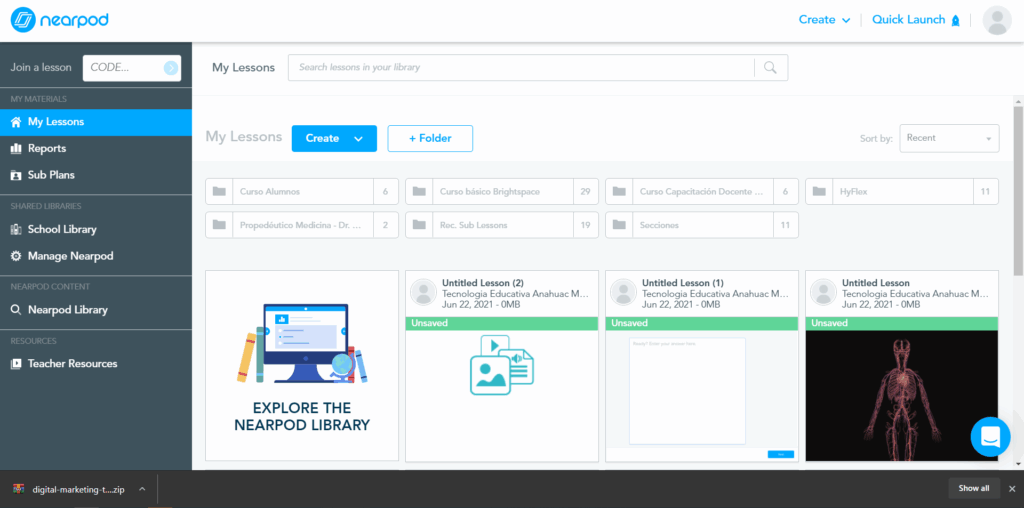Open the user profile avatar
This screenshot has height=508, width=1024.
997,20
